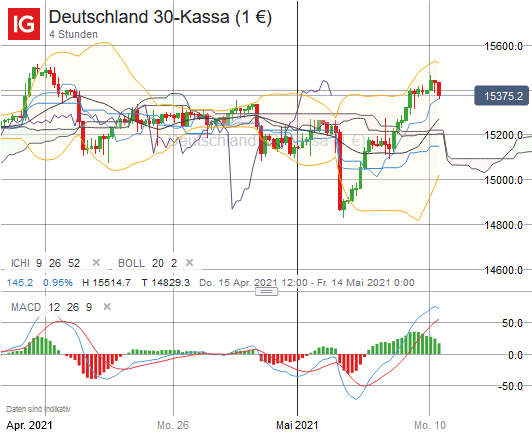Click the 145.2 change value
The width and height of the screenshot is (532, 434).
pos(20,282)
